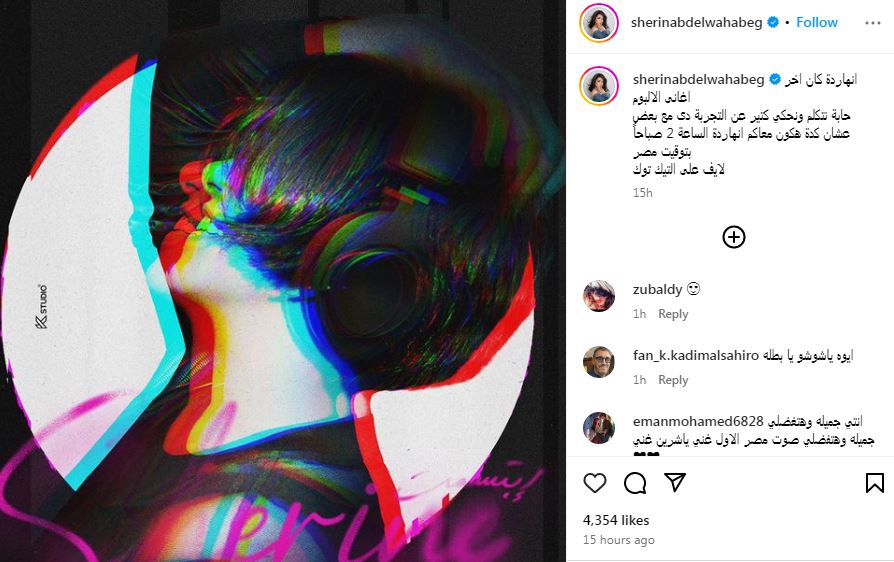This screenshot has height=562, width=894.
Task: Share post via paper plane icon
Action: 674,482
